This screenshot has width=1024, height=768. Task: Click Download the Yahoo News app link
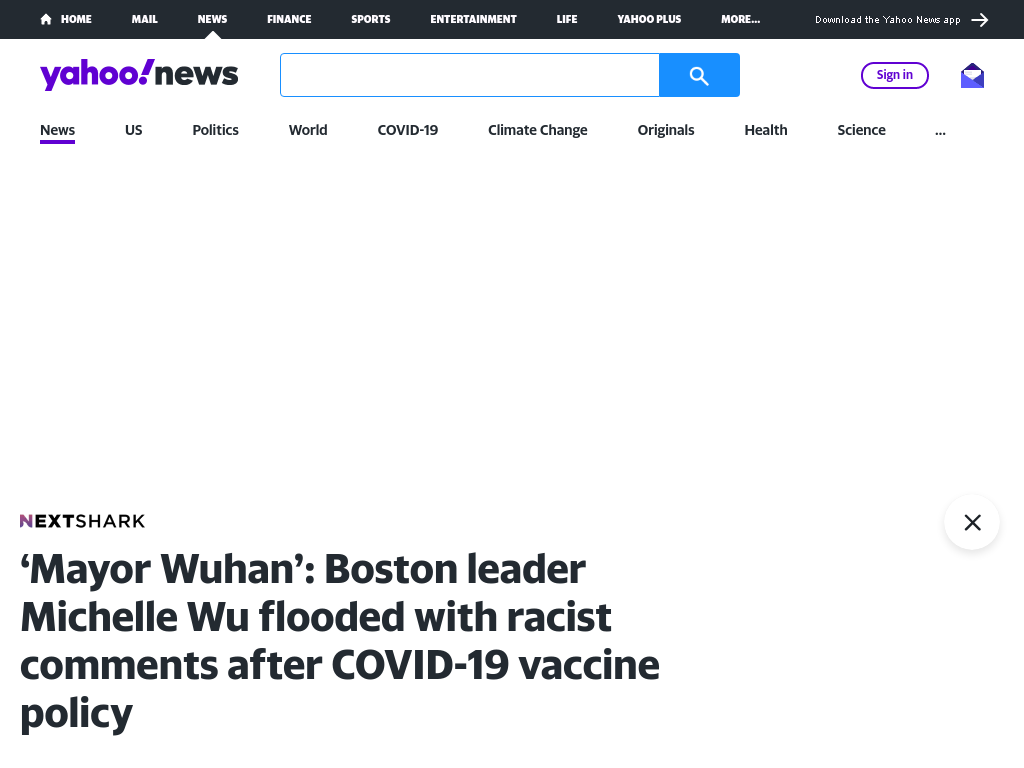point(888,20)
